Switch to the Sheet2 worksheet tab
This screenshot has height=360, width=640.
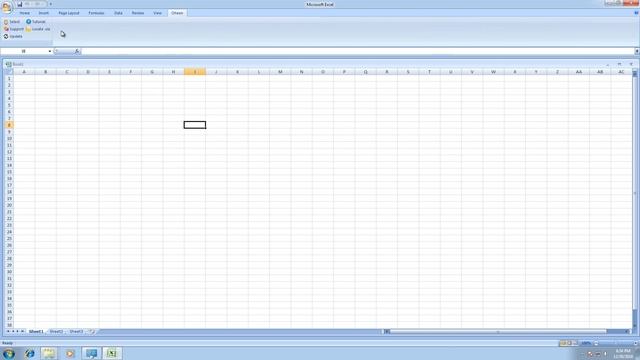pyautogui.click(x=56, y=331)
